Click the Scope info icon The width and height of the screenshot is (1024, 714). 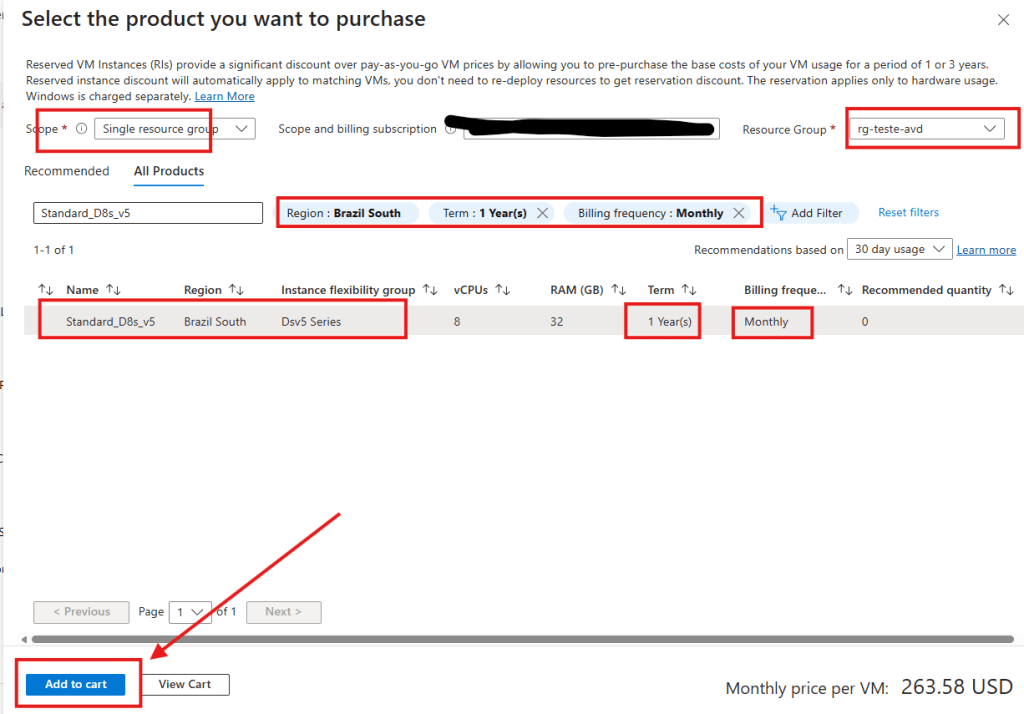tap(81, 129)
